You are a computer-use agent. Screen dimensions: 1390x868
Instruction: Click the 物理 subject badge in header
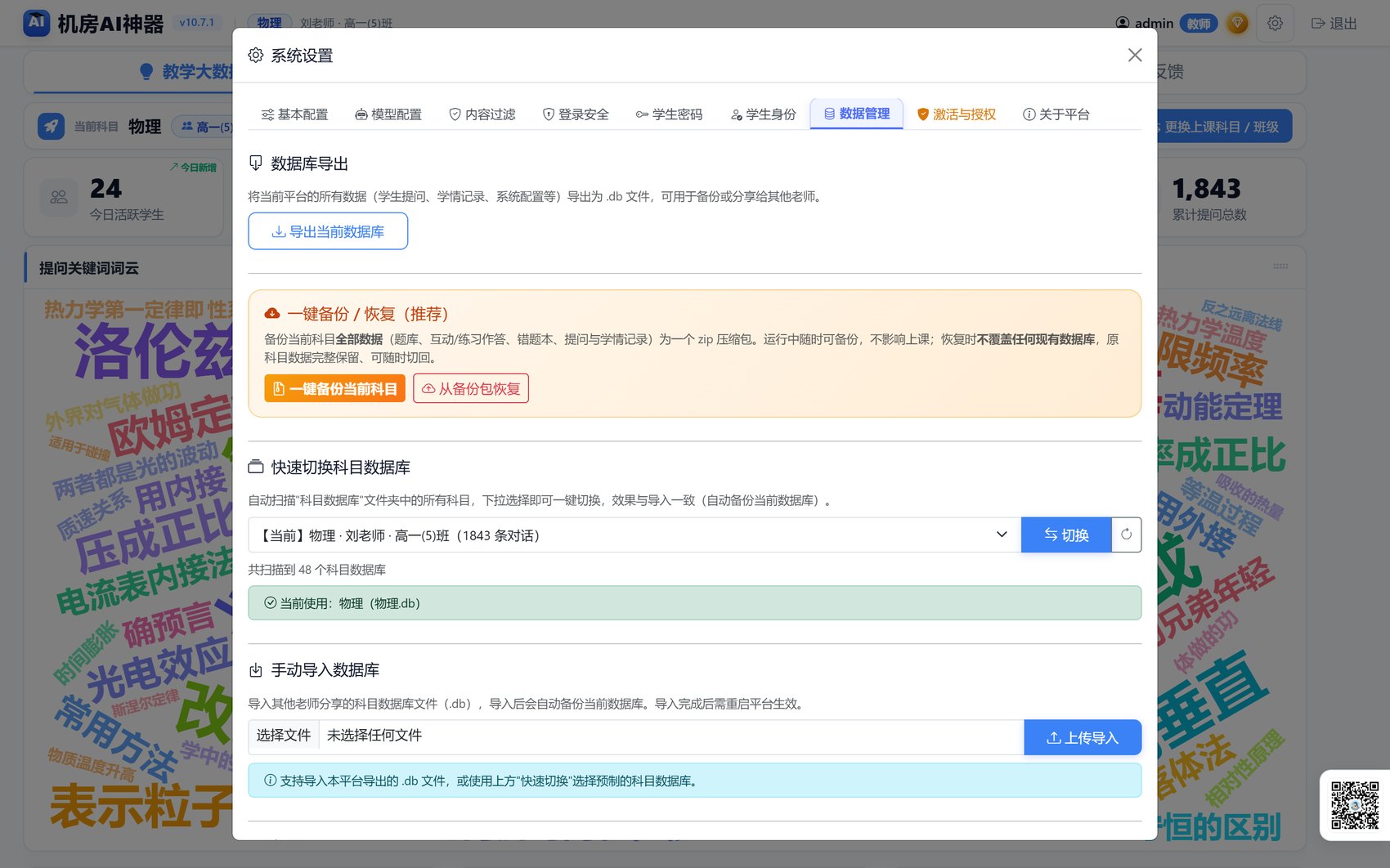click(269, 23)
